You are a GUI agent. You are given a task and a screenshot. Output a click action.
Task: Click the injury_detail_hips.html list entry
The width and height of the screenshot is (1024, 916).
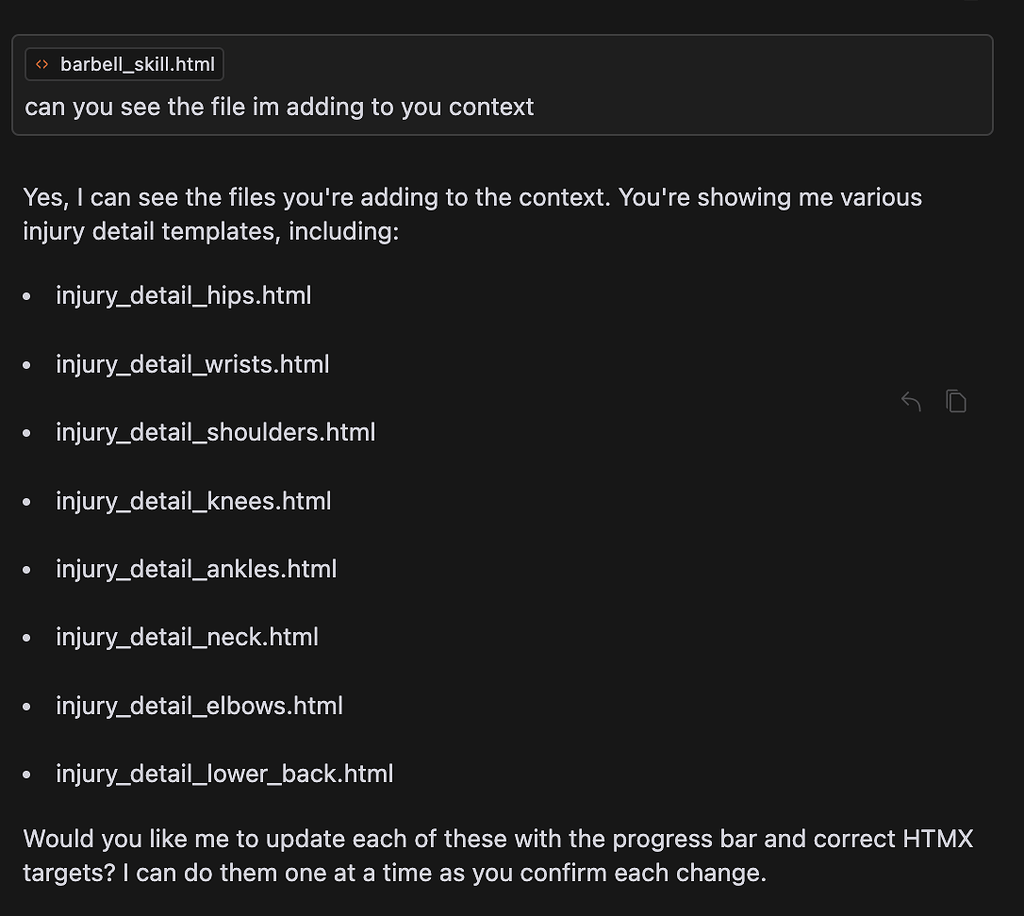pos(183,295)
